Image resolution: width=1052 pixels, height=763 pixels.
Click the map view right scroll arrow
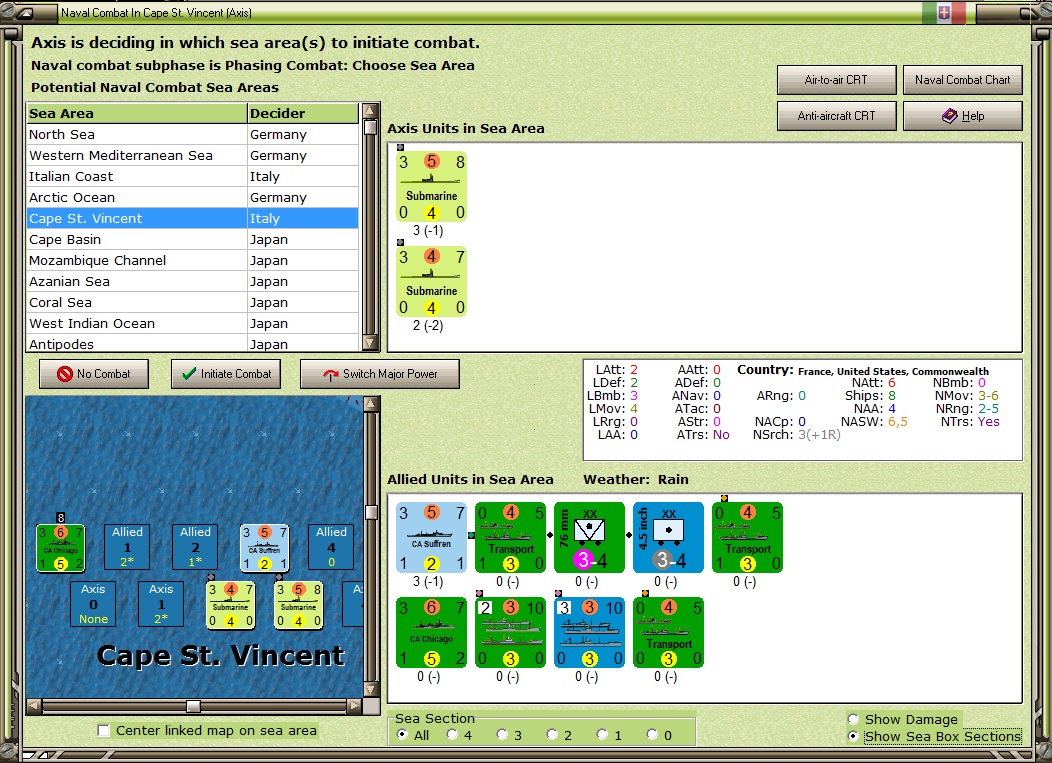tap(355, 706)
